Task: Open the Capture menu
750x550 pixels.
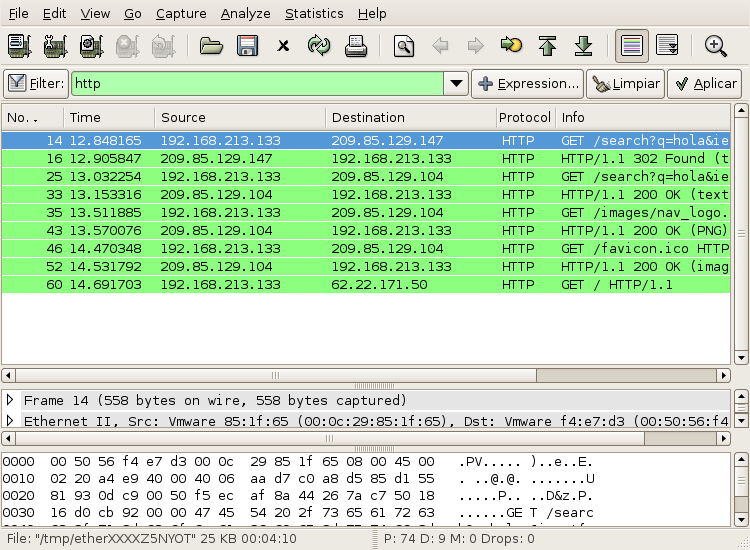Action: coord(181,13)
